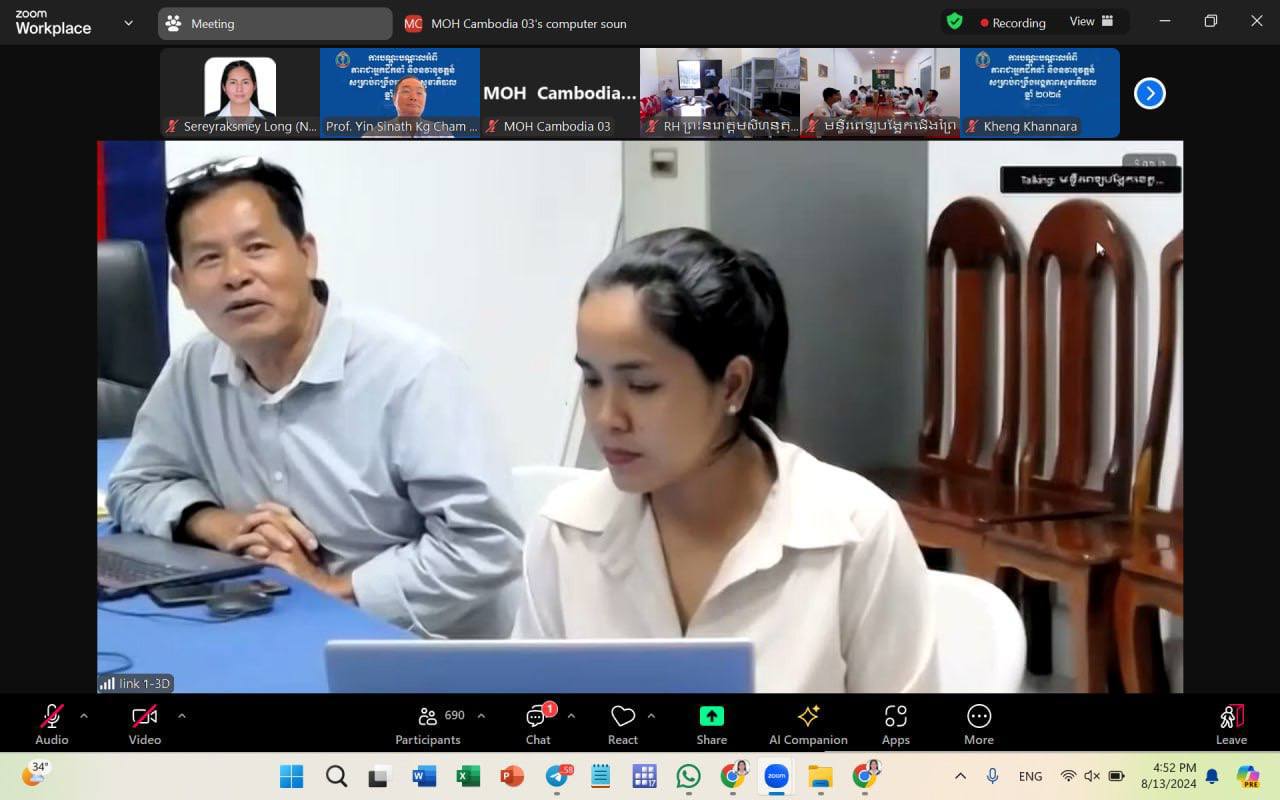1280x800 pixels.
Task: Expand video options arrow
Action: point(181,716)
